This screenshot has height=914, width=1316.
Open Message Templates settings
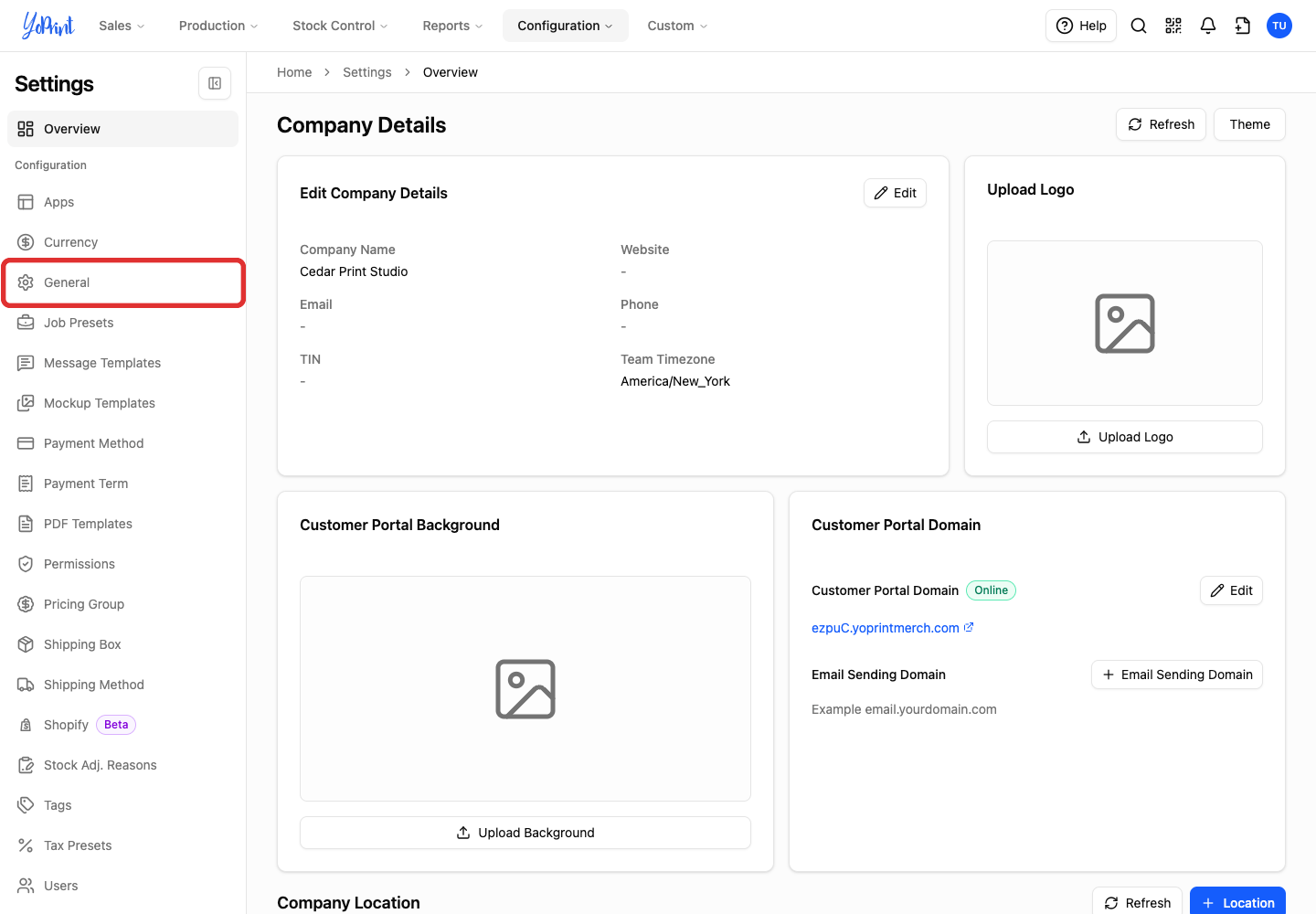(122, 363)
